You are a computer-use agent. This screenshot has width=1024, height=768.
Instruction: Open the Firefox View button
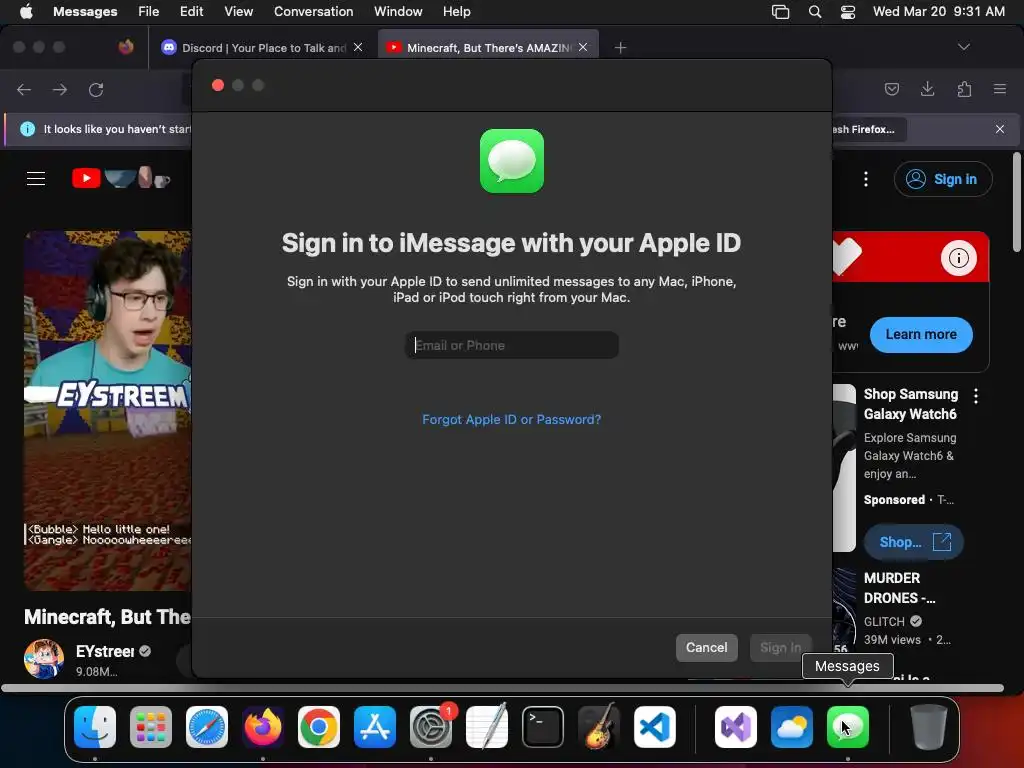126,47
